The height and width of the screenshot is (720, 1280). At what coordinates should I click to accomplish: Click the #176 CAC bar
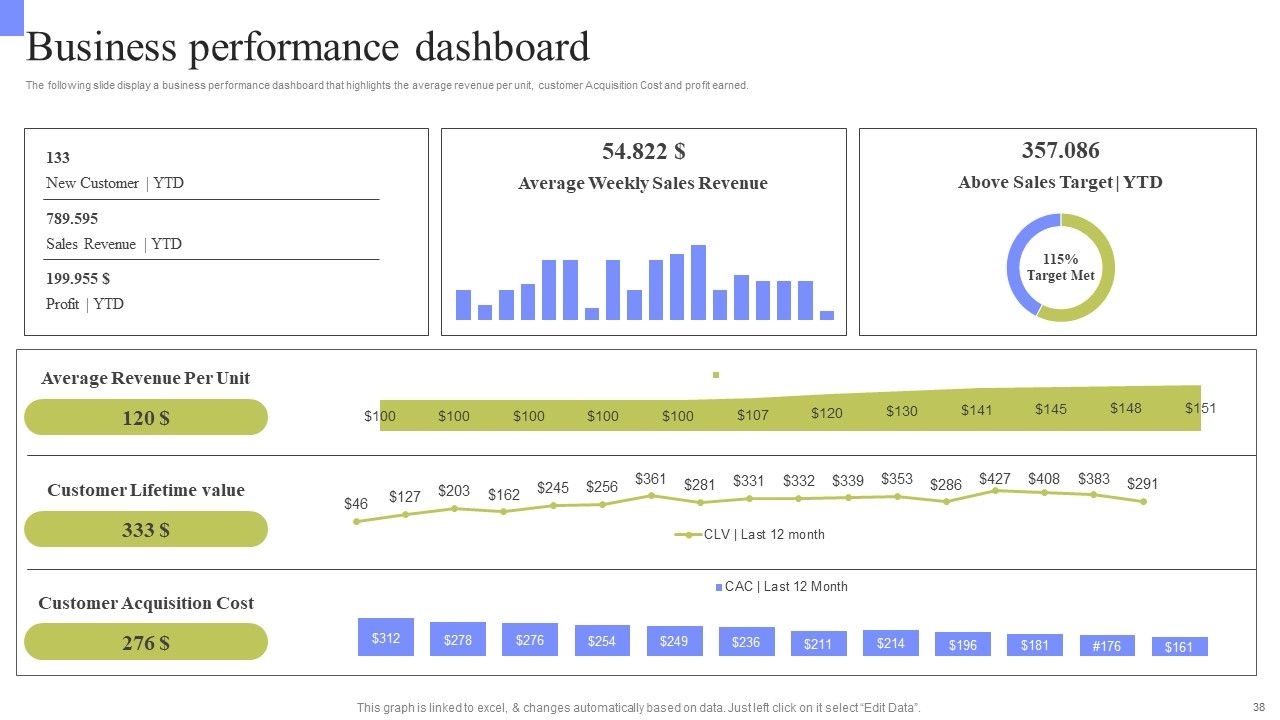point(1107,645)
